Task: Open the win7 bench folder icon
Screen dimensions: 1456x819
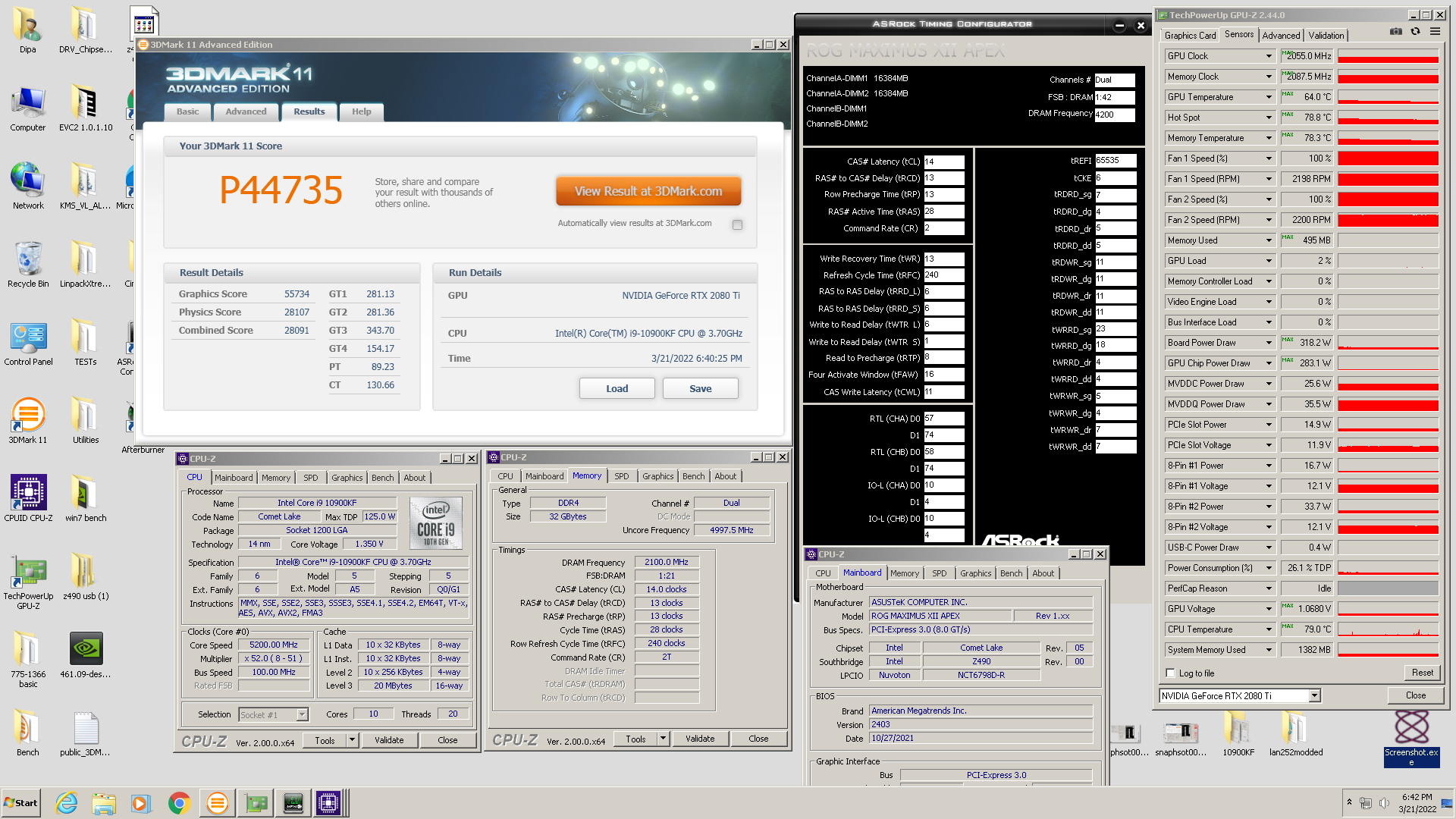Action: 85,499
